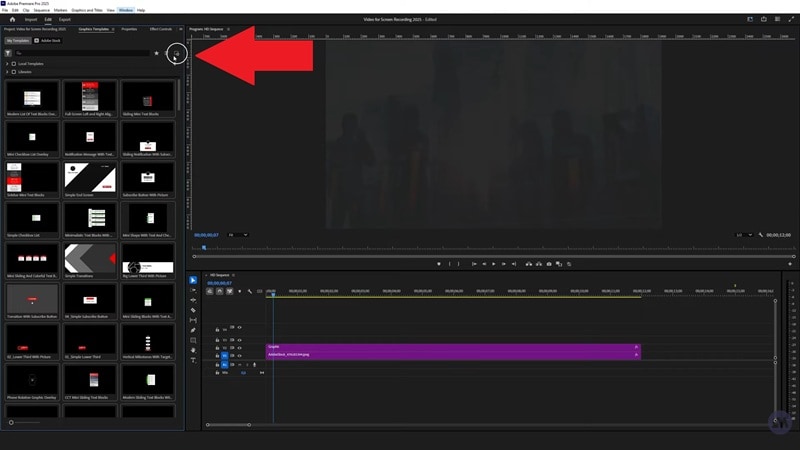Select the Ripple Edit tool
This screenshot has height=450, width=800.
pyautogui.click(x=193, y=300)
